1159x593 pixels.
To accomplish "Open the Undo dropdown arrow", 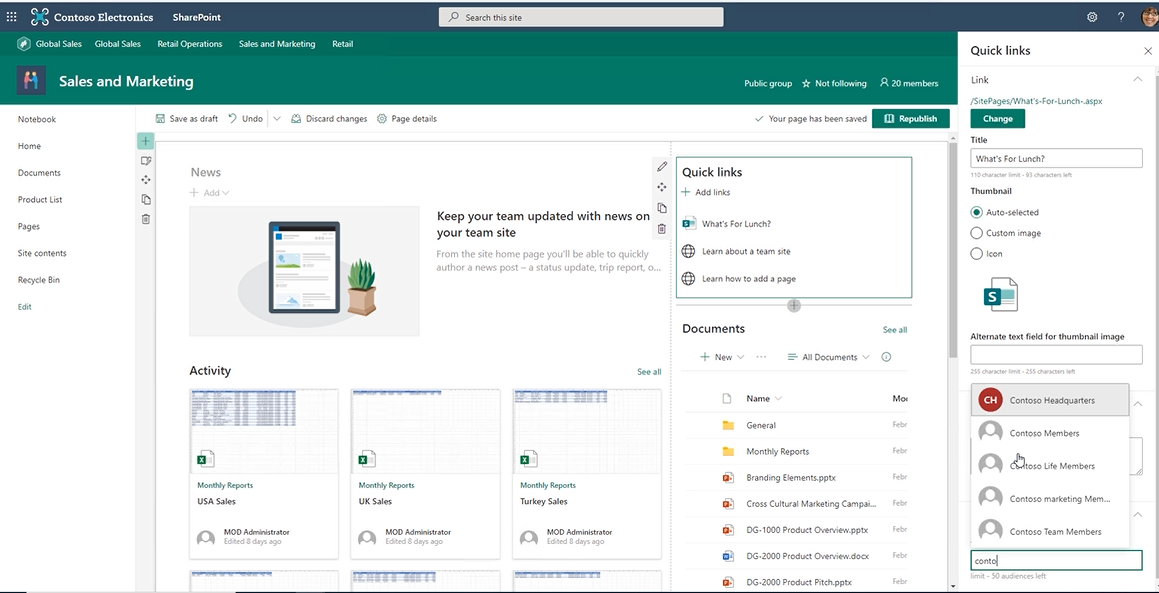I will [276, 118].
